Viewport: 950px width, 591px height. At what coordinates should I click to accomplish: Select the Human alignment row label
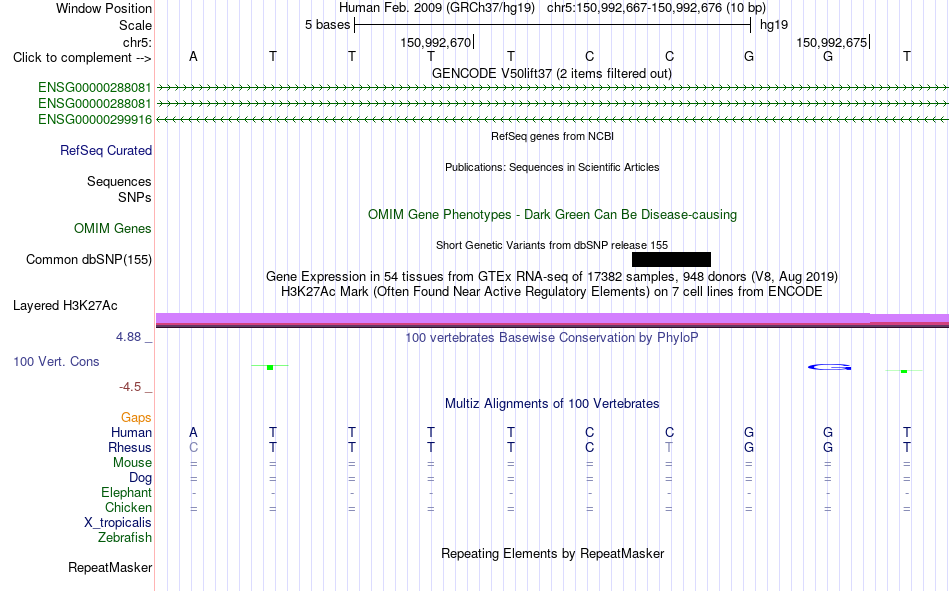point(131,432)
